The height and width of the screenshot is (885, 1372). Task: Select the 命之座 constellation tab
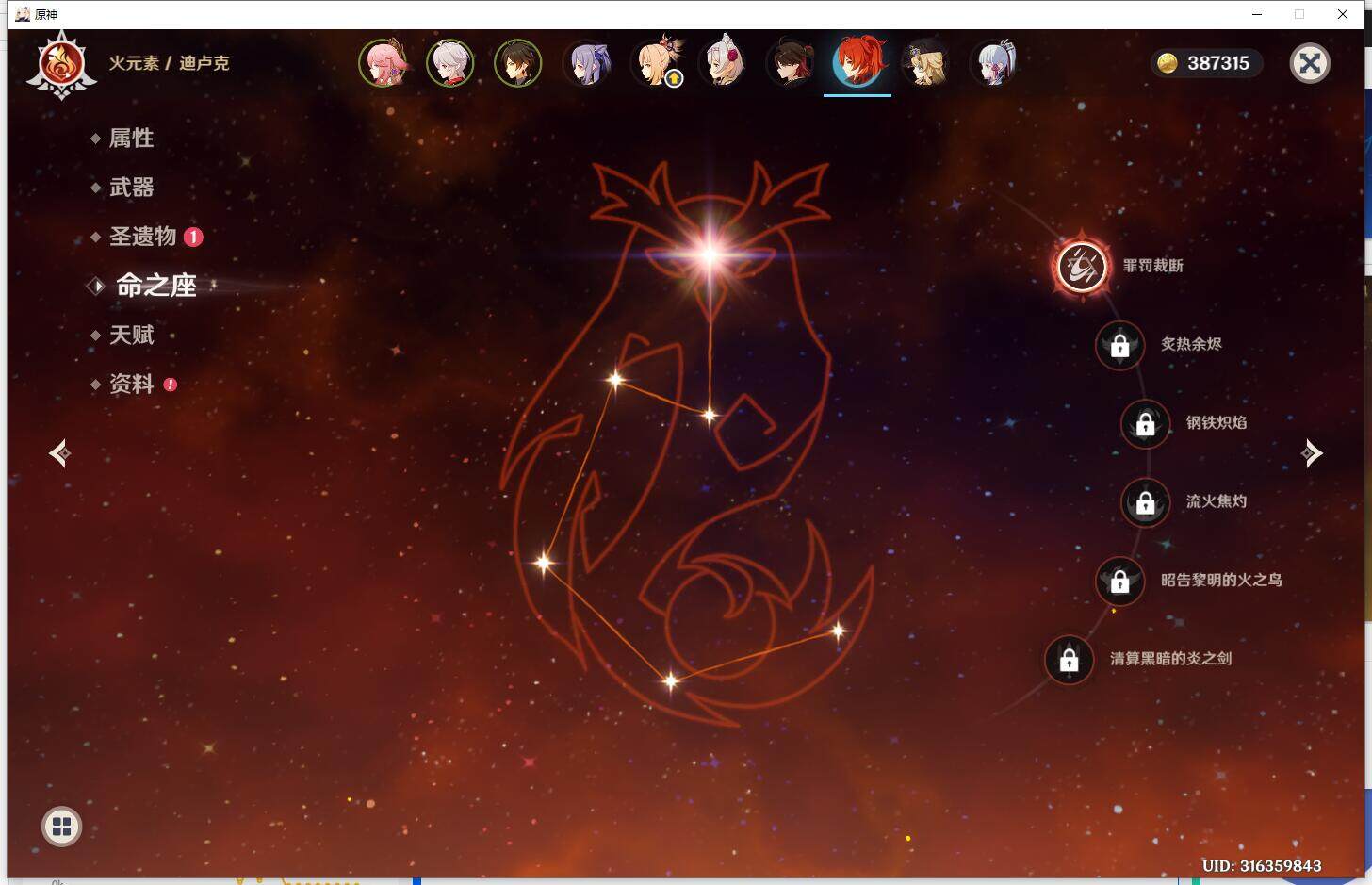[155, 286]
